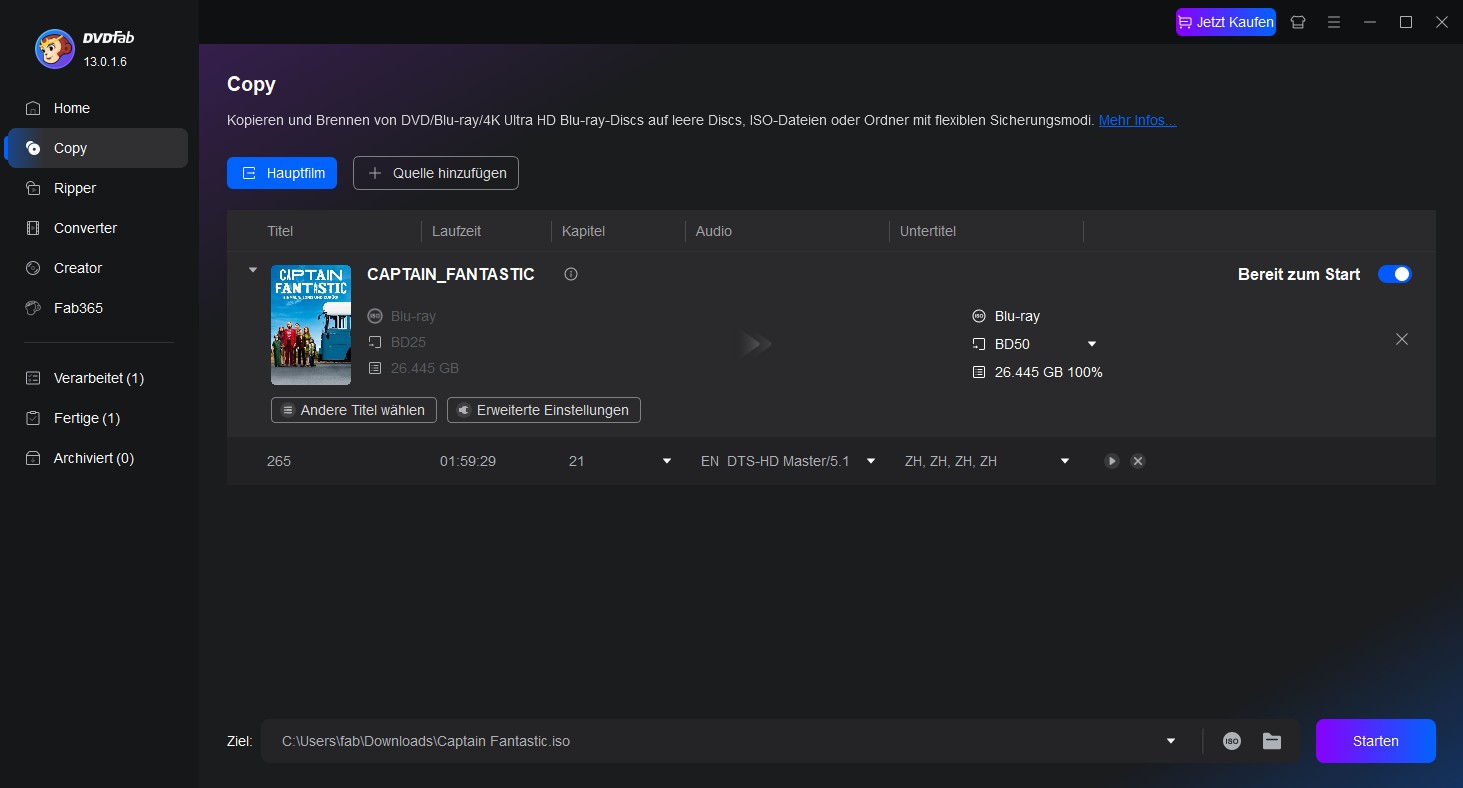Open the hamburger main menu

tap(1334, 22)
